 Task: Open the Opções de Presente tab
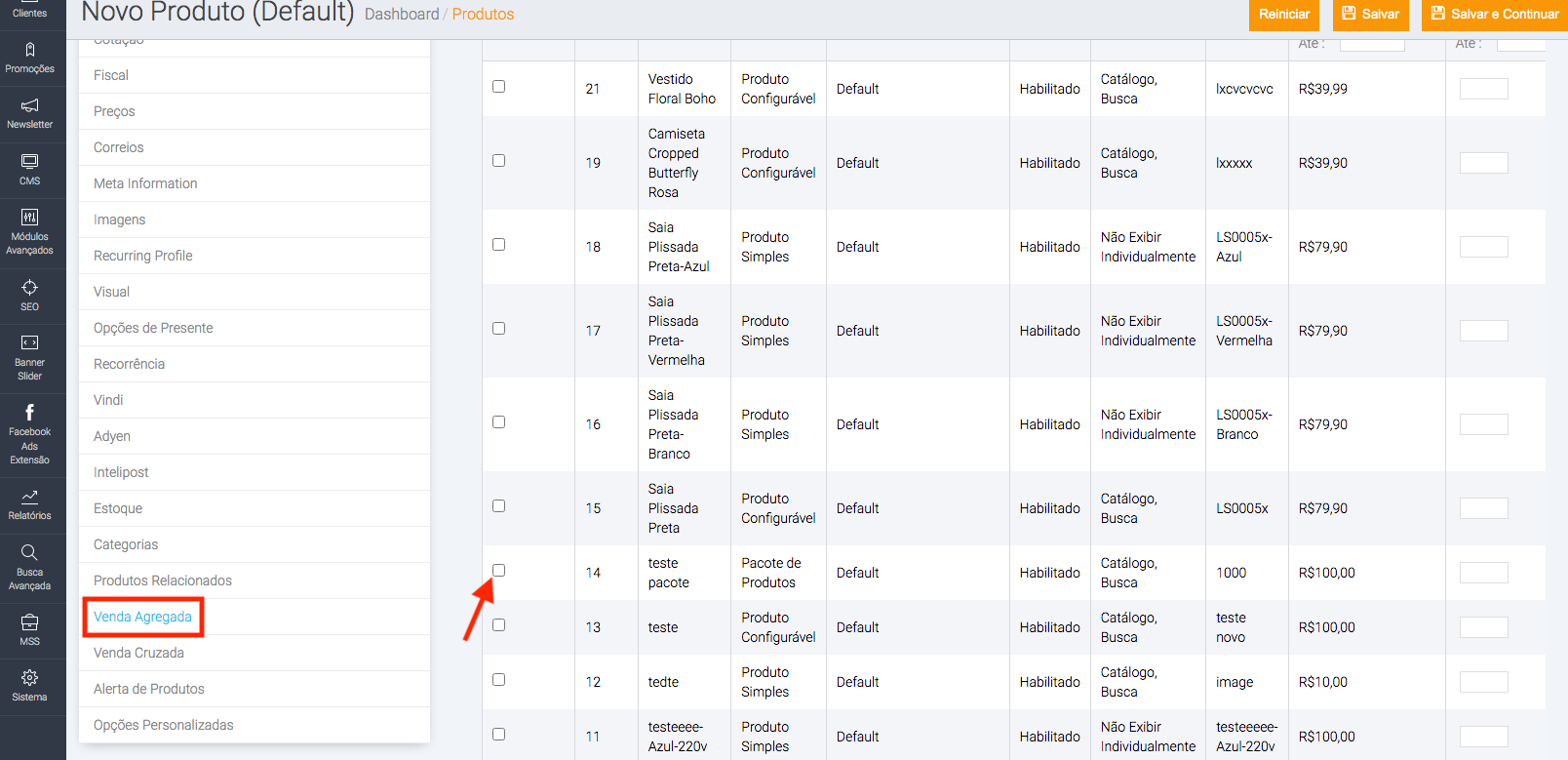[255, 328]
